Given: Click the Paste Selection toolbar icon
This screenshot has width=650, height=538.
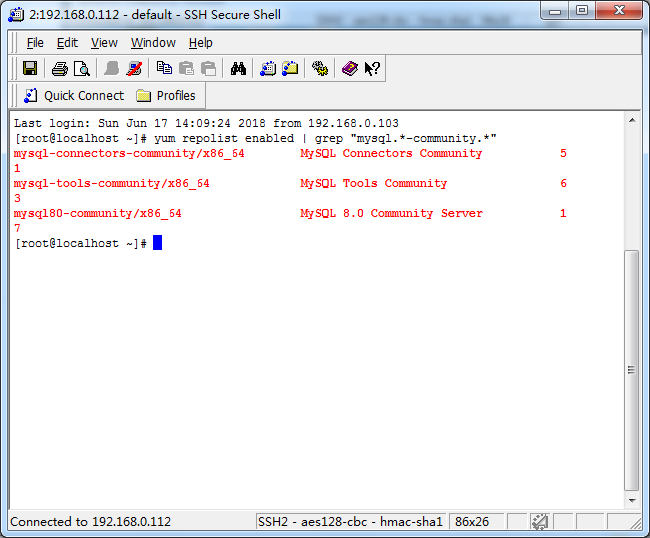Looking at the screenshot, I should tap(209, 68).
